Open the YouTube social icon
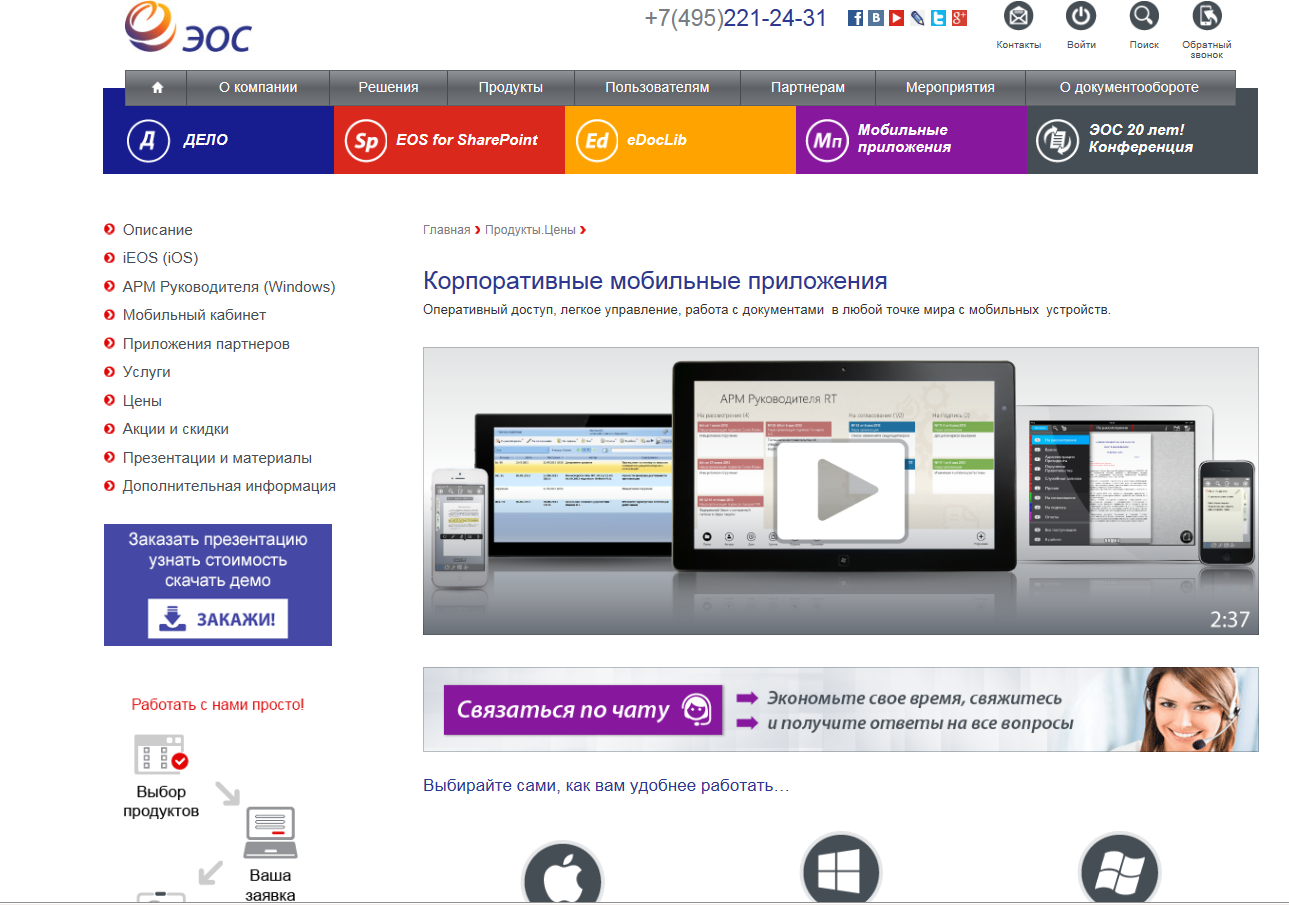The width and height of the screenshot is (1289, 905). [896, 17]
